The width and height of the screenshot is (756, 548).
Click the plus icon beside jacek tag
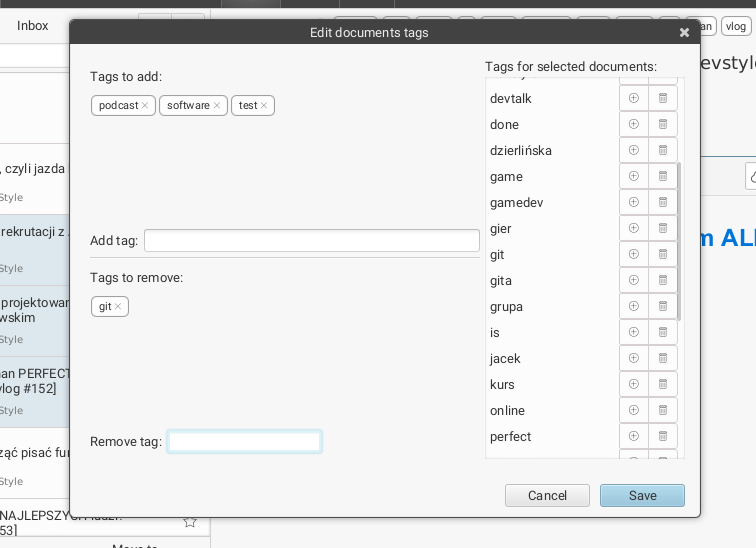pyautogui.click(x=633, y=358)
